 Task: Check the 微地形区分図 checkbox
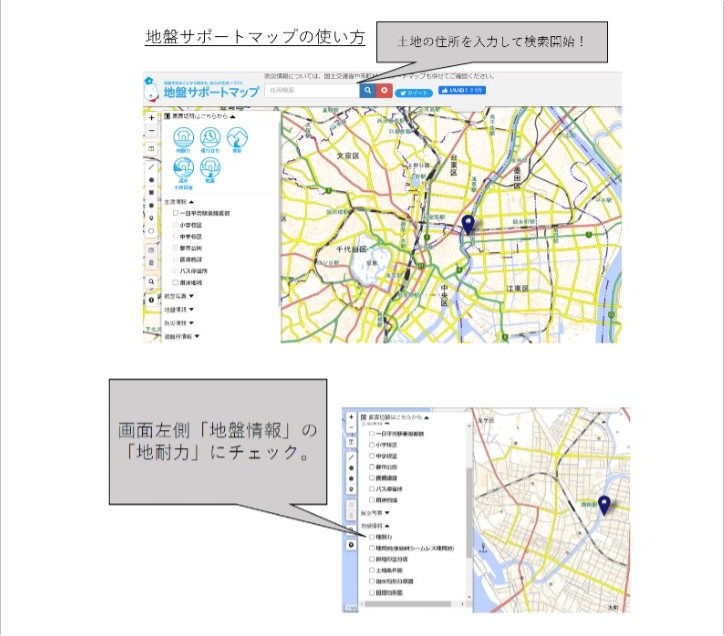click(371, 559)
